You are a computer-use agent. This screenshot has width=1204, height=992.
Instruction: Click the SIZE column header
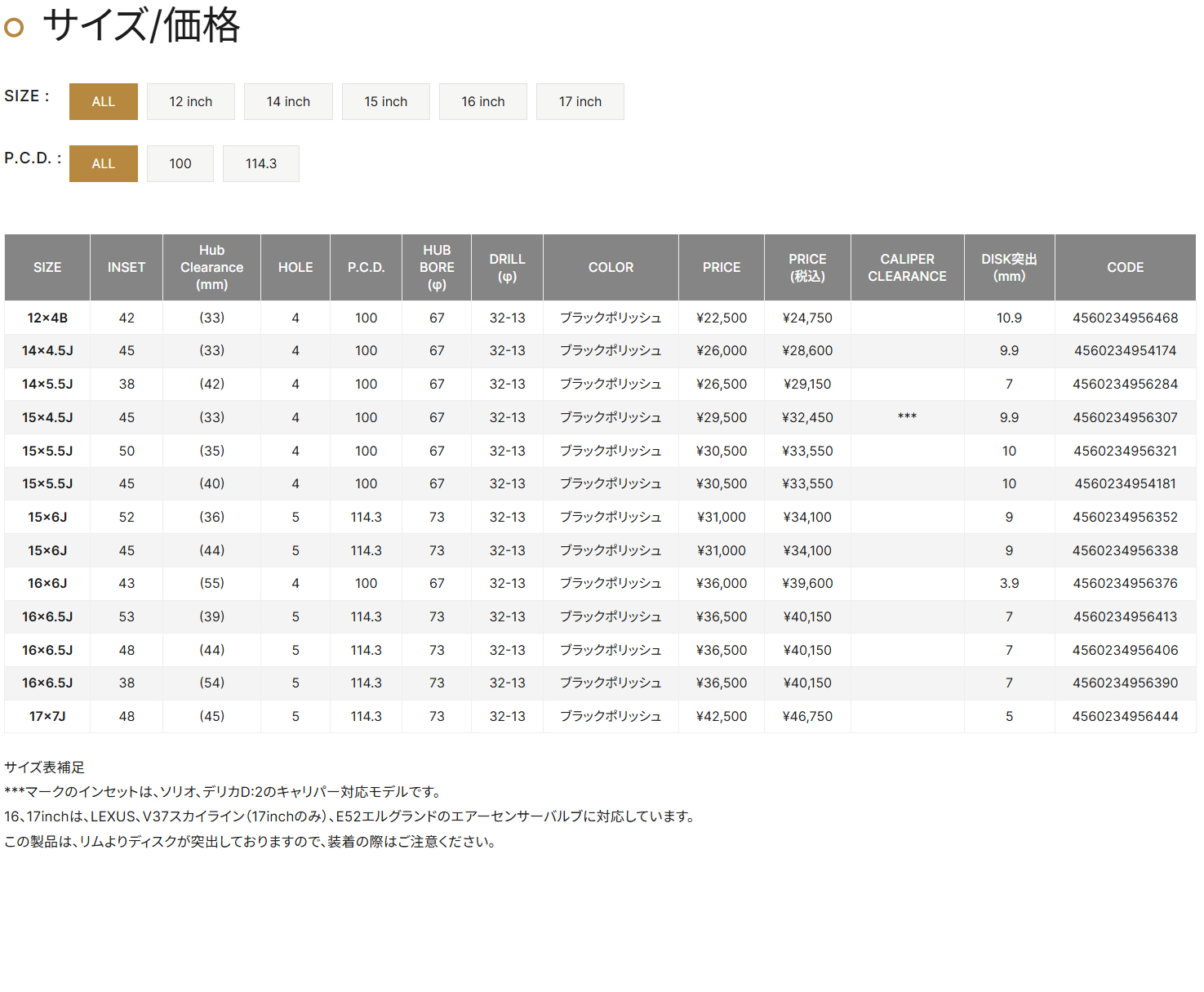pos(47,267)
